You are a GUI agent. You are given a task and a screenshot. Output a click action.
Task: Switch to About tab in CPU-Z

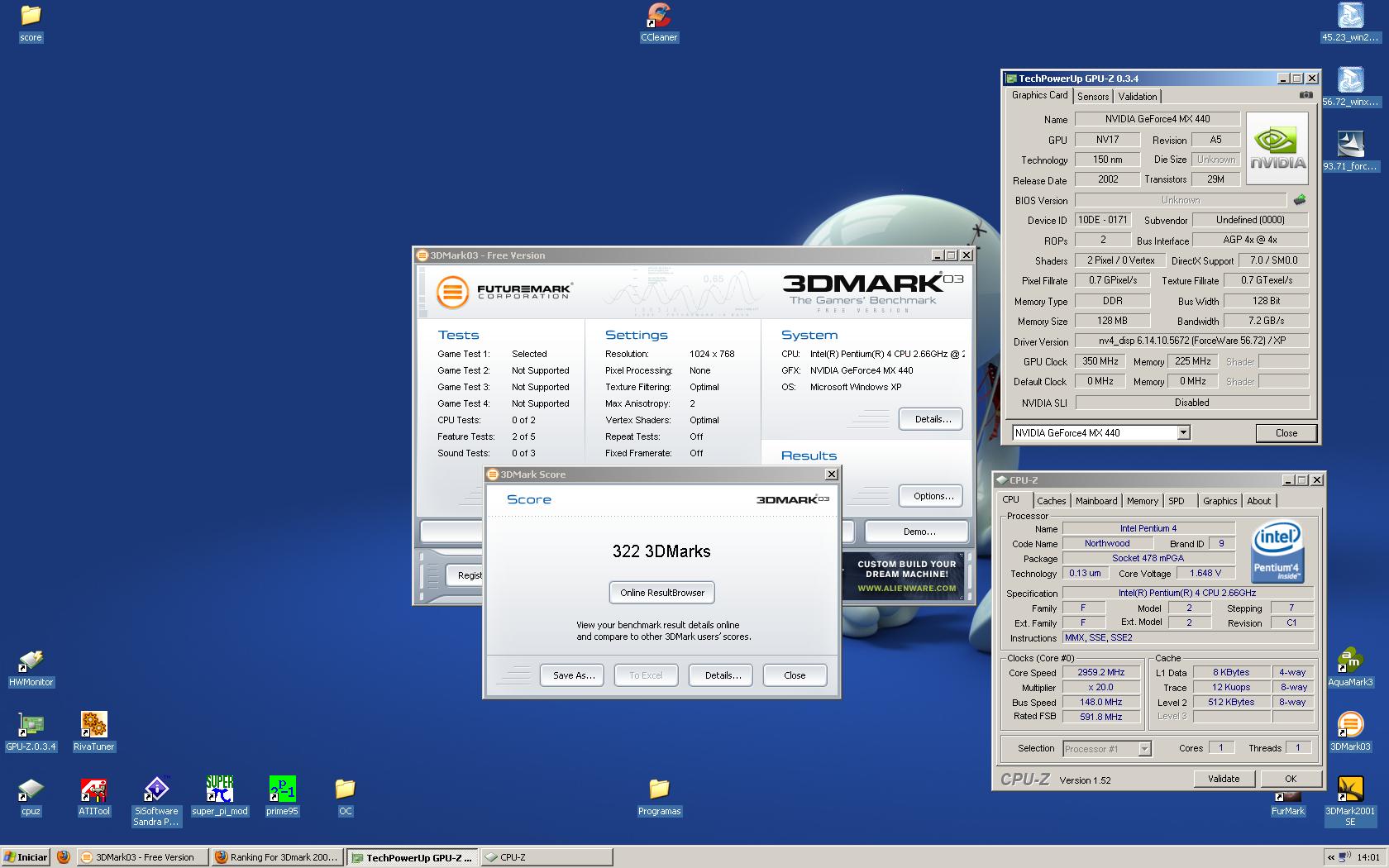(1258, 501)
